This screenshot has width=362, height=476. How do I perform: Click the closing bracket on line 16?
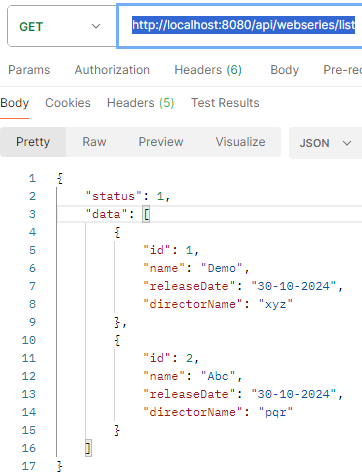point(88,448)
